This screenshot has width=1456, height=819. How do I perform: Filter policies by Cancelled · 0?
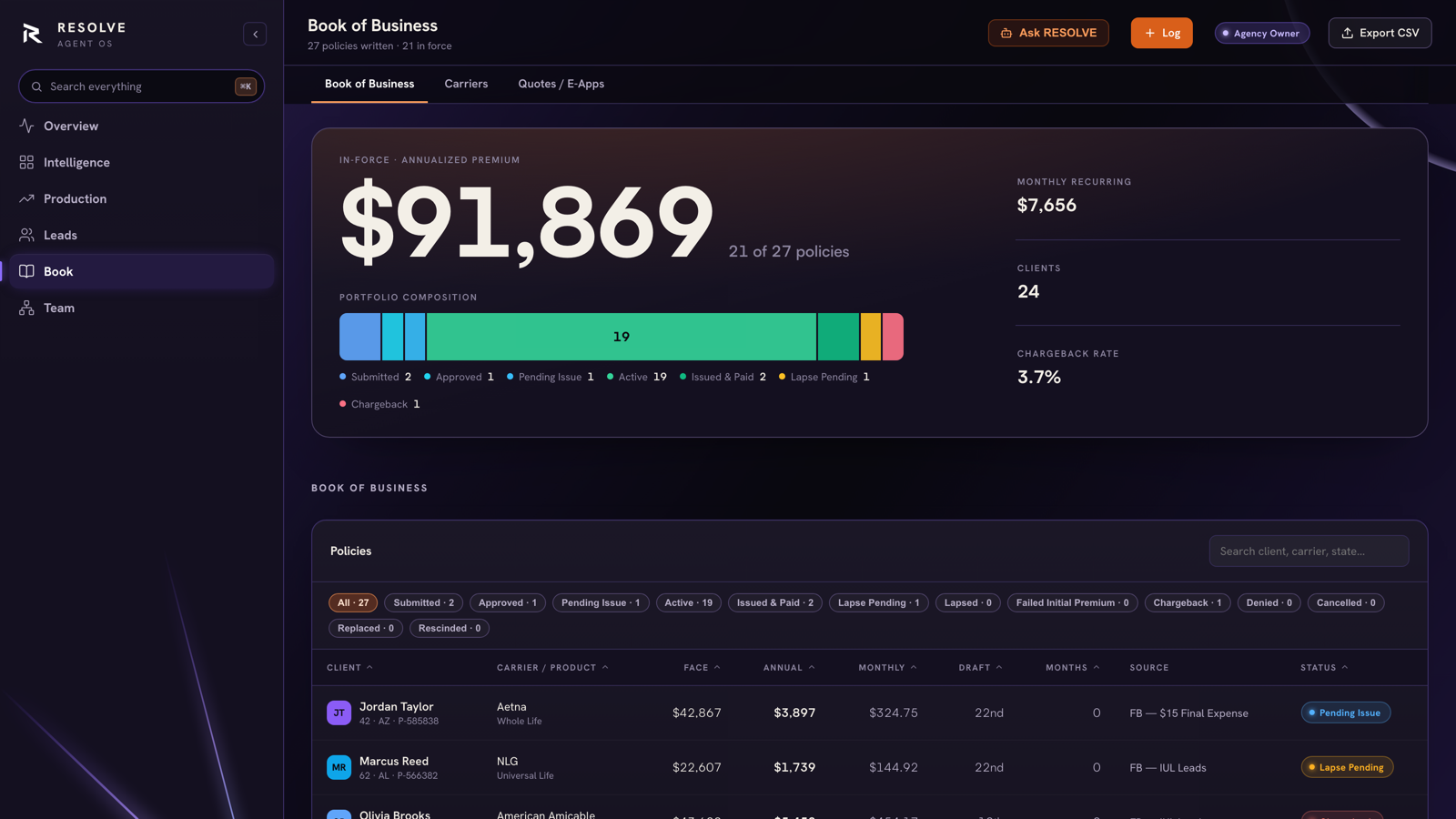[1346, 602]
